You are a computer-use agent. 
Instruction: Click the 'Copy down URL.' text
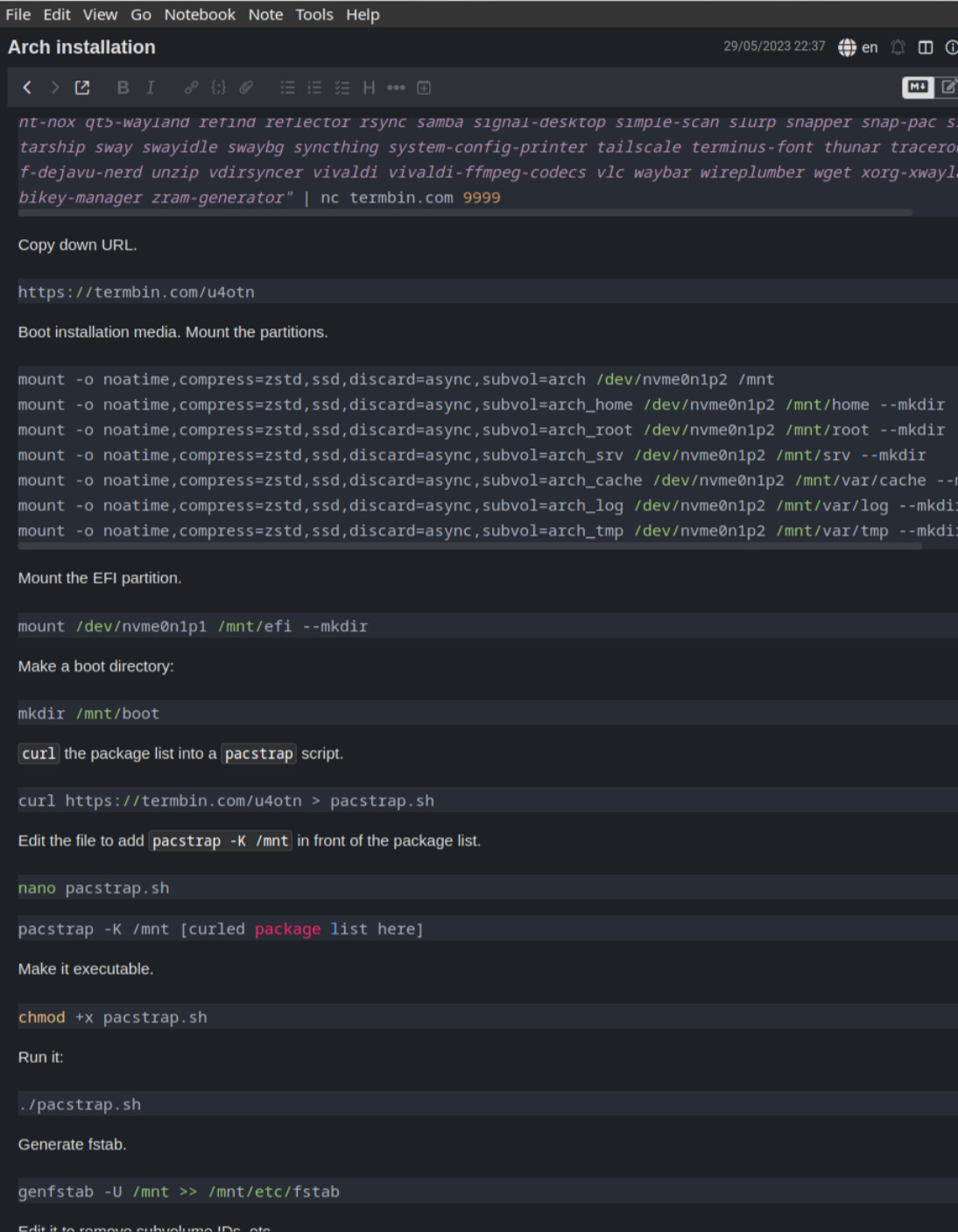[77, 245]
